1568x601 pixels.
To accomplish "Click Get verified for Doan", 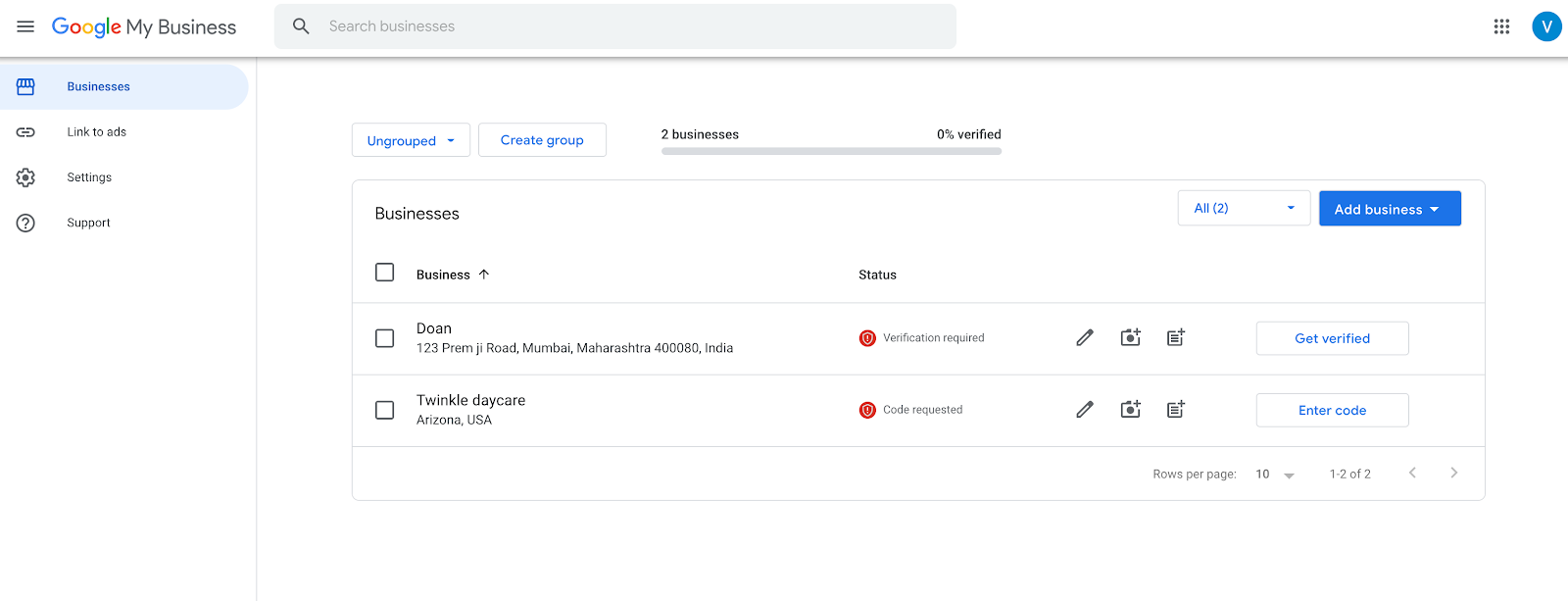I will tap(1332, 338).
